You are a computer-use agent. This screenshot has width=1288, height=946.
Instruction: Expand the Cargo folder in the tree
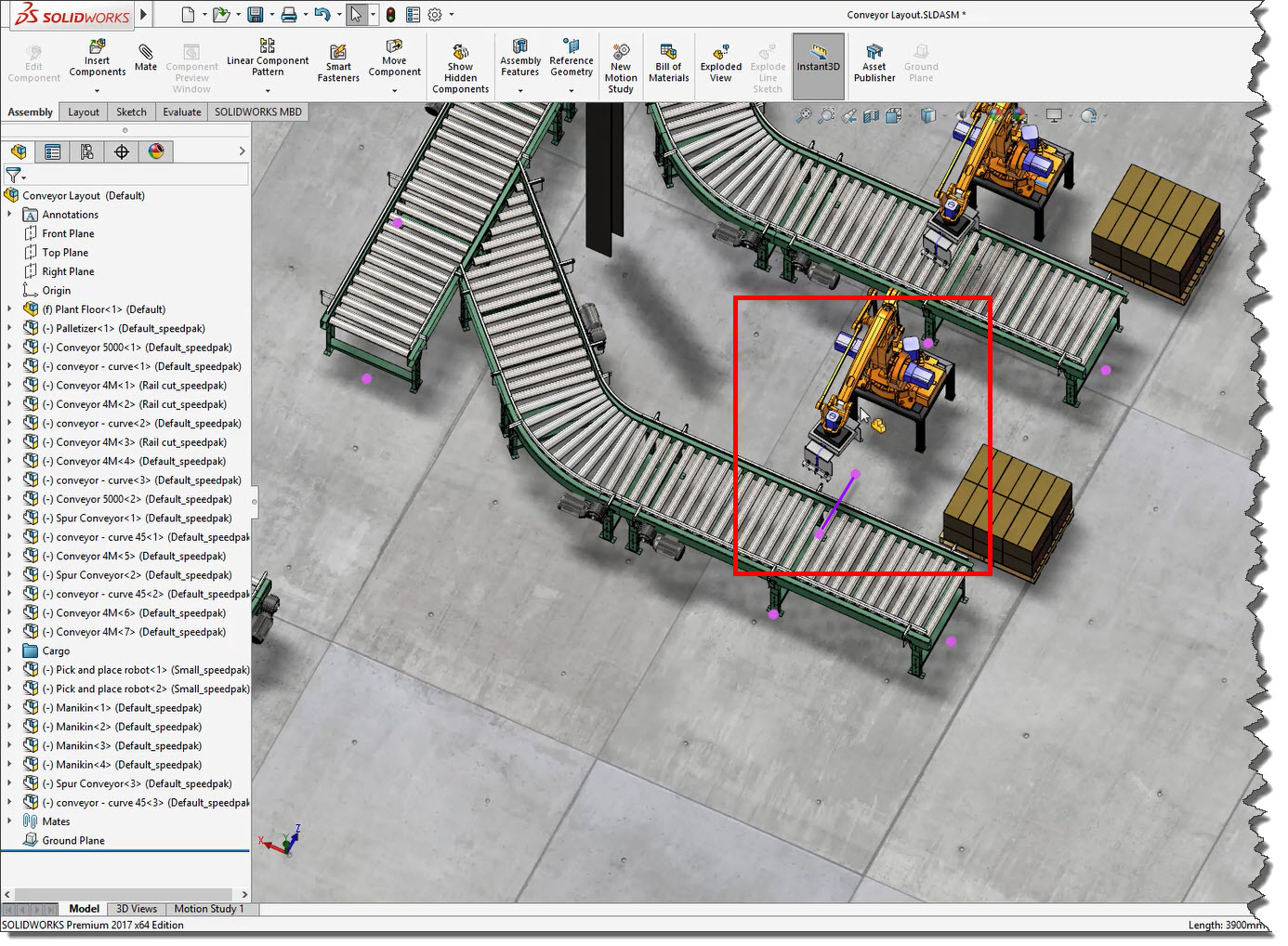pyautogui.click(x=9, y=650)
